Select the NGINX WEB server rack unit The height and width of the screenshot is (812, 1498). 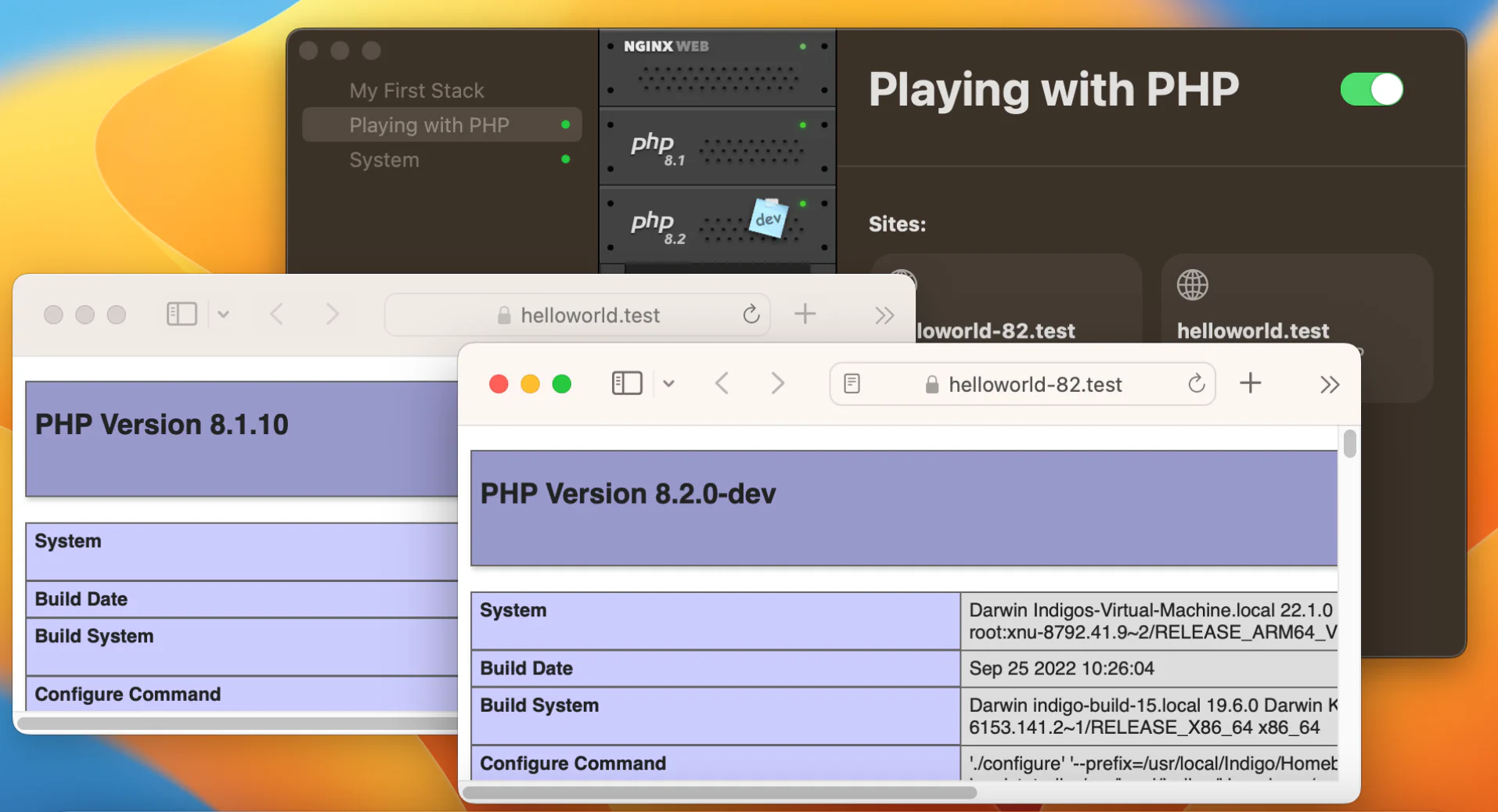pos(717,68)
